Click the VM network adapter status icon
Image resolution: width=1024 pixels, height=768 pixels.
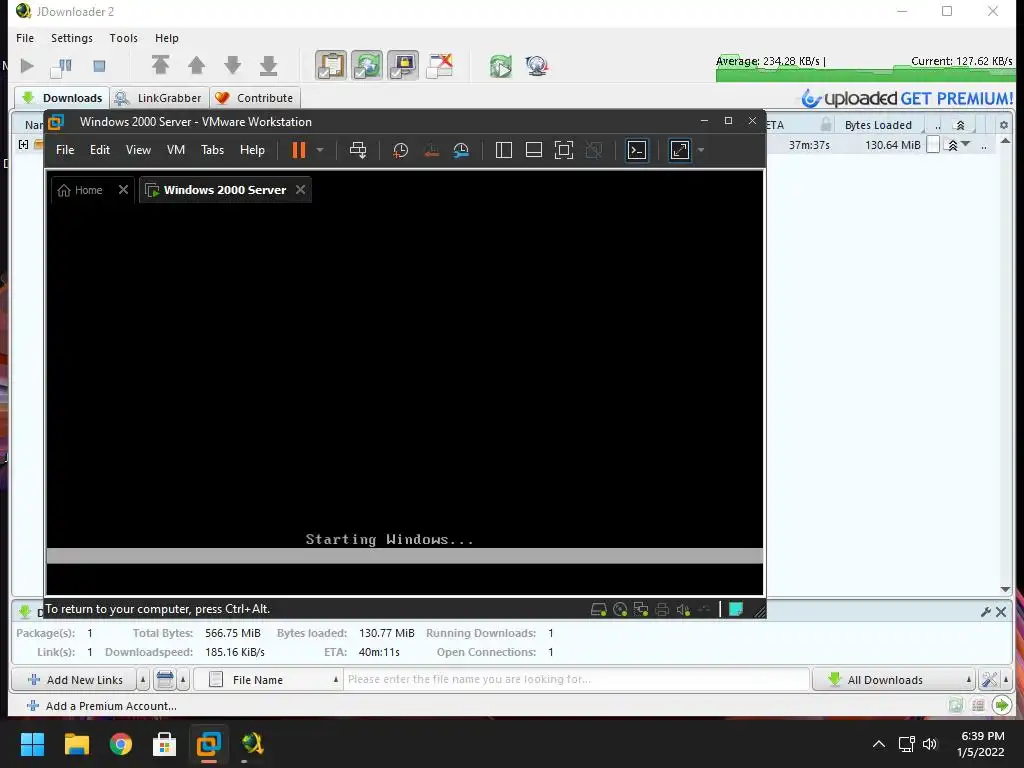pos(641,609)
